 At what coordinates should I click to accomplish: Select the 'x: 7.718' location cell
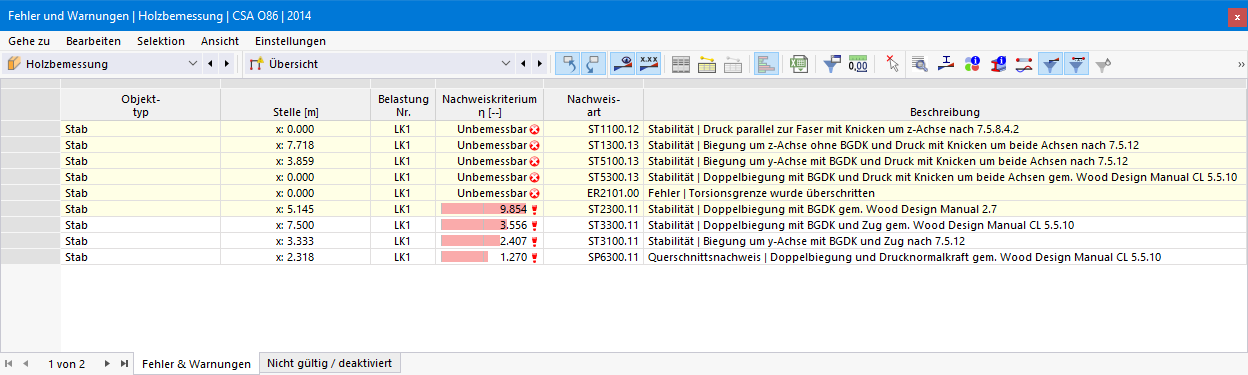pyautogui.click(x=295, y=145)
